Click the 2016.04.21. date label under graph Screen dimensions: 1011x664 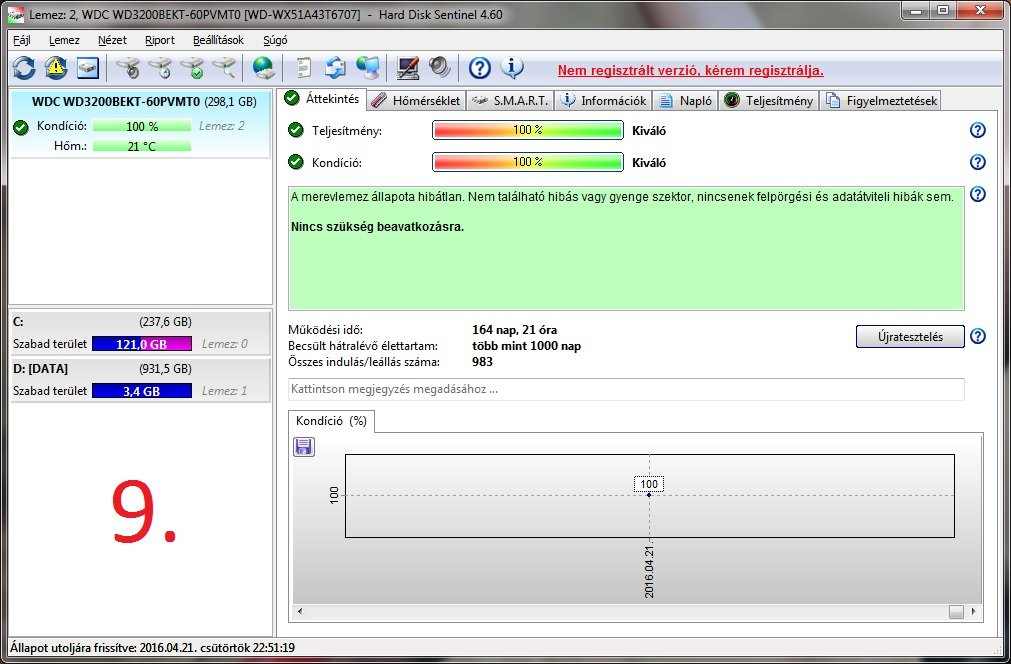(649, 571)
